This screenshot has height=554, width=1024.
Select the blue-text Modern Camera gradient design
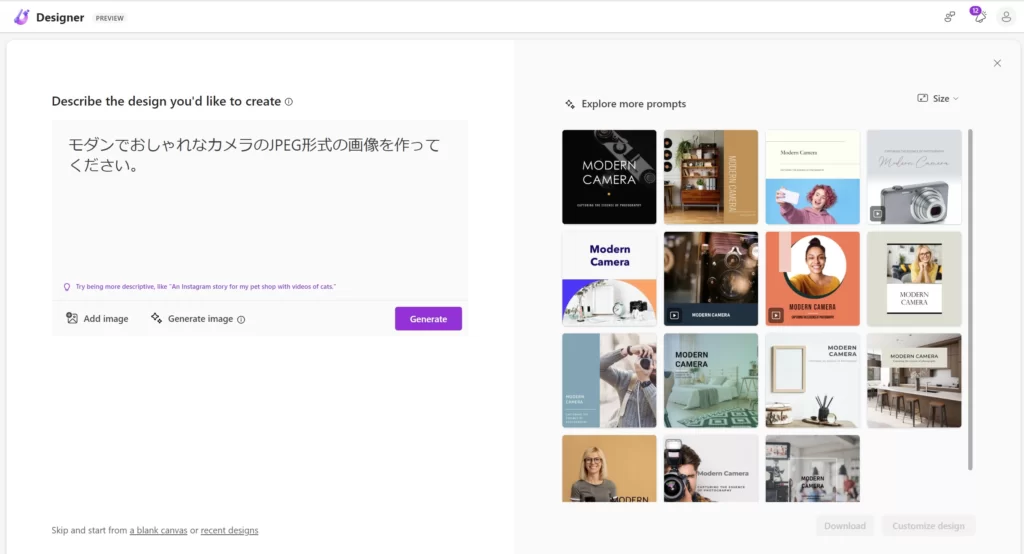click(609, 279)
